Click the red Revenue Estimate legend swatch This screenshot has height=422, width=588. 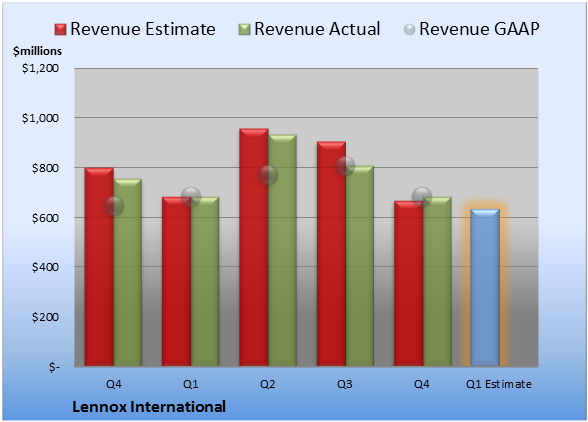point(60,29)
